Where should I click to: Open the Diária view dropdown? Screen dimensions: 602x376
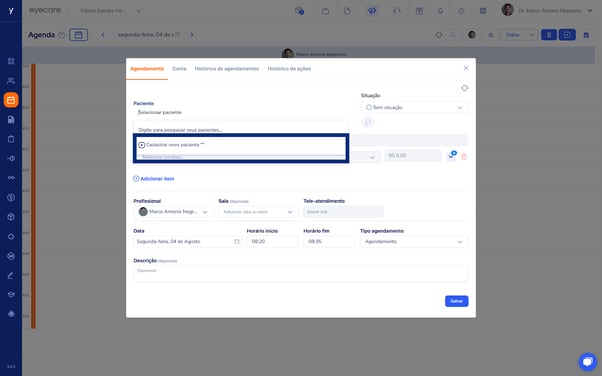pos(519,35)
